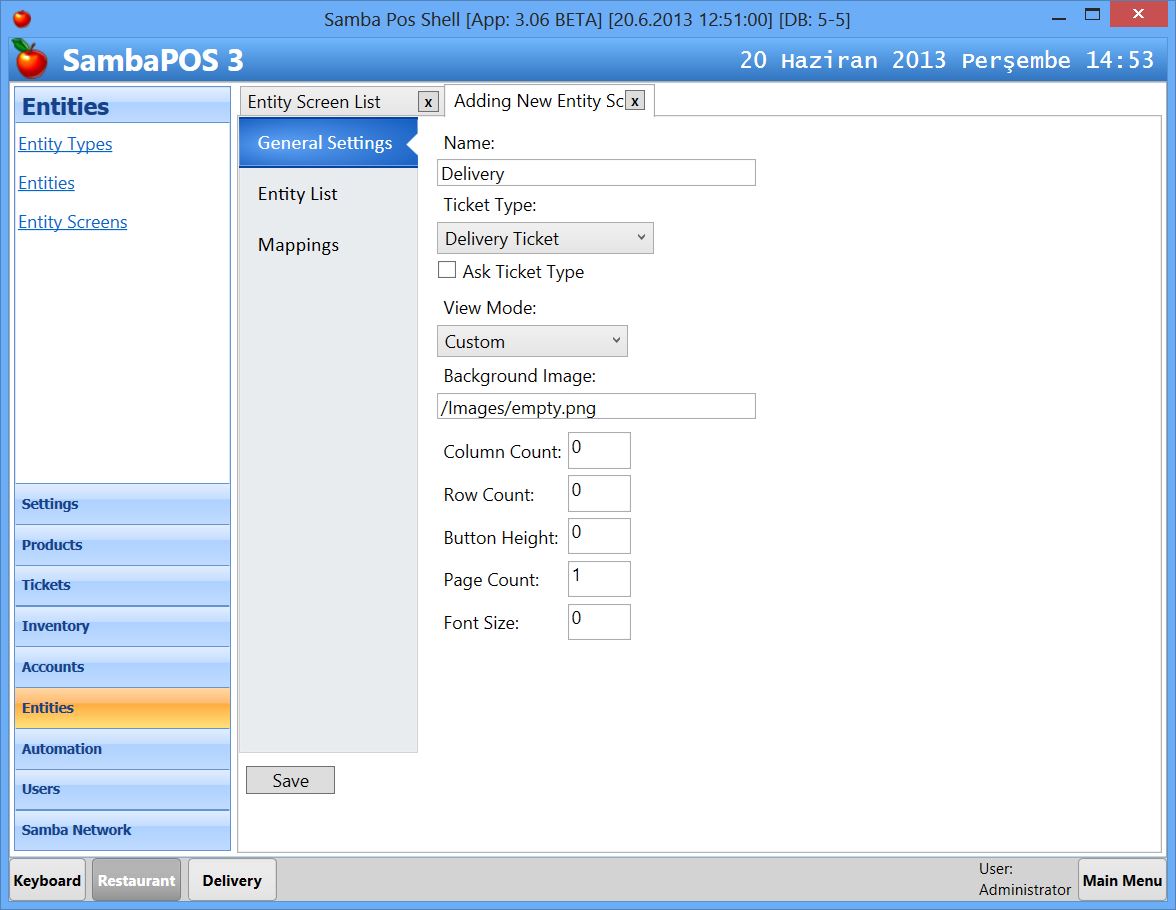Image resolution: width=1176 pixels, height=910 pixels.
Task: Expand the Settings section in sidebar
Action: coord(50,504)
